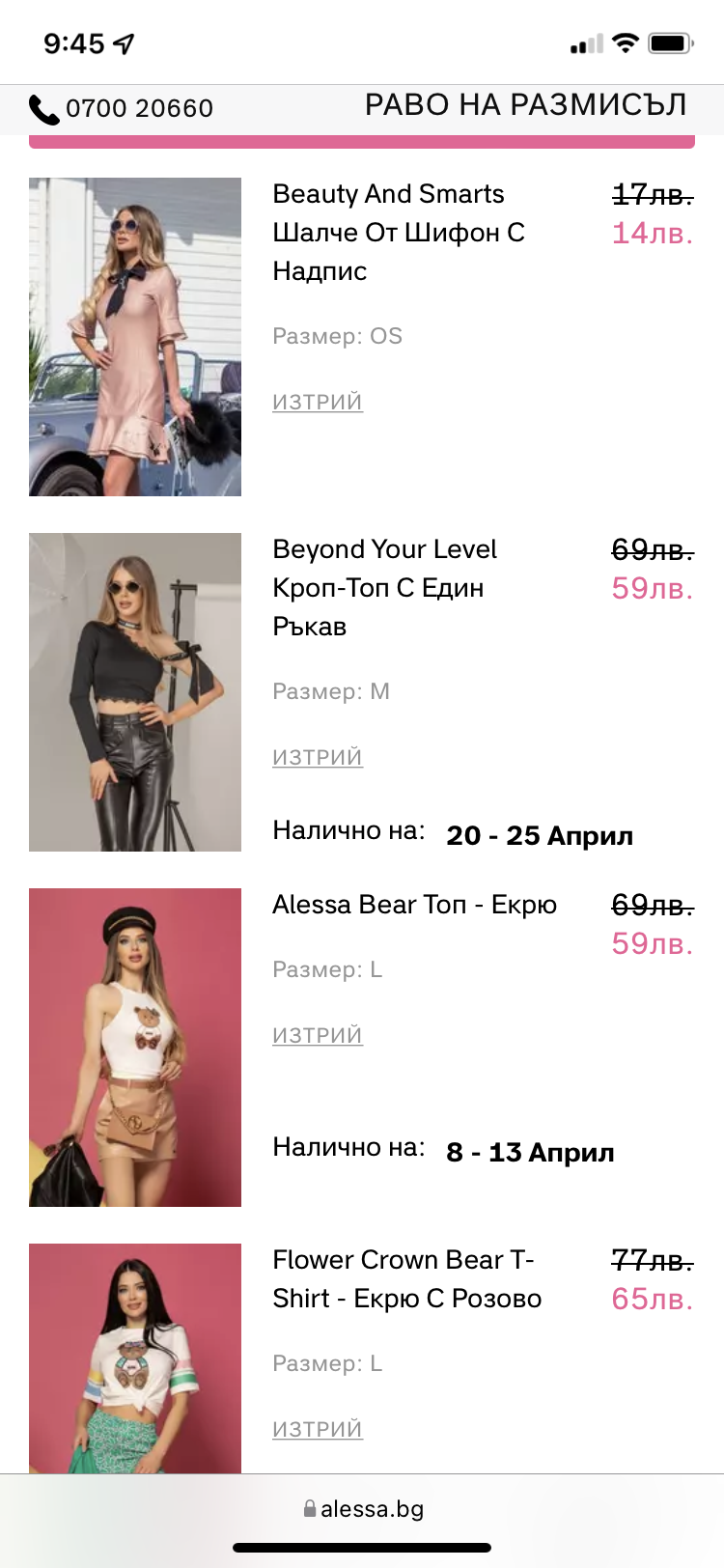
Task: Open the Flower Crown Bear T-shirt photo
Action: [x=135, y=1358]
